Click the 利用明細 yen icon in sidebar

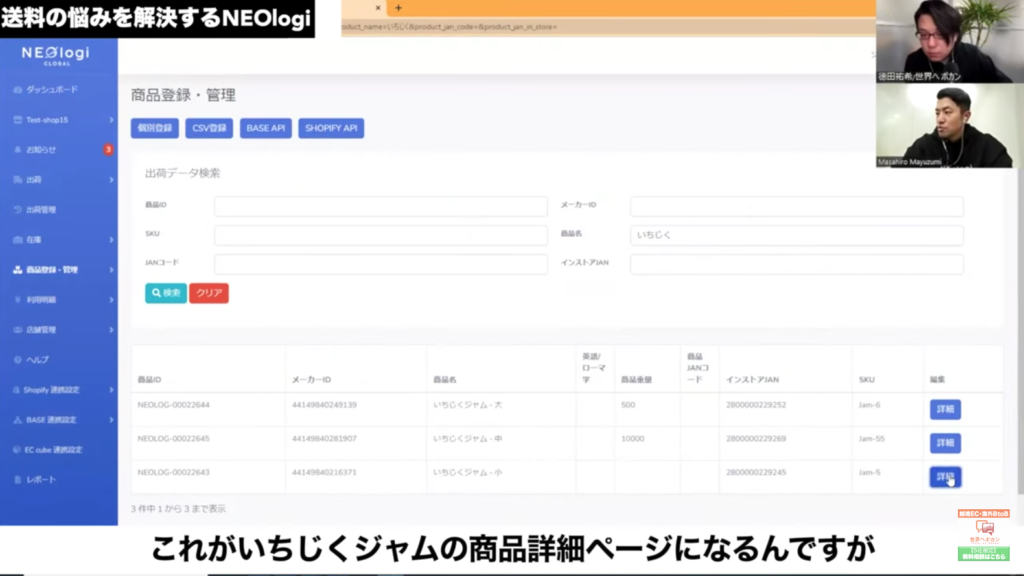18,300
